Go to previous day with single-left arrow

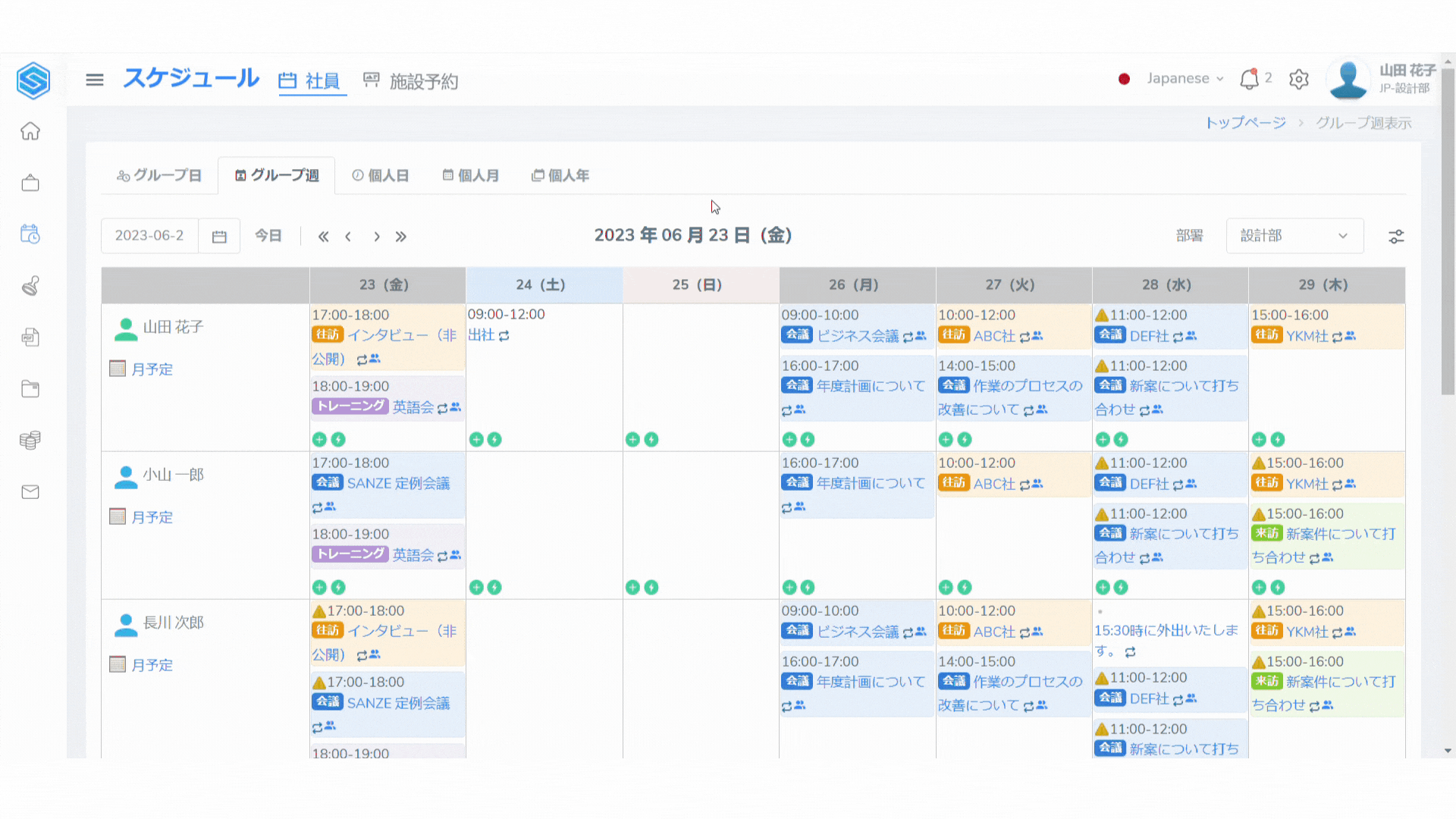point(348,237)
